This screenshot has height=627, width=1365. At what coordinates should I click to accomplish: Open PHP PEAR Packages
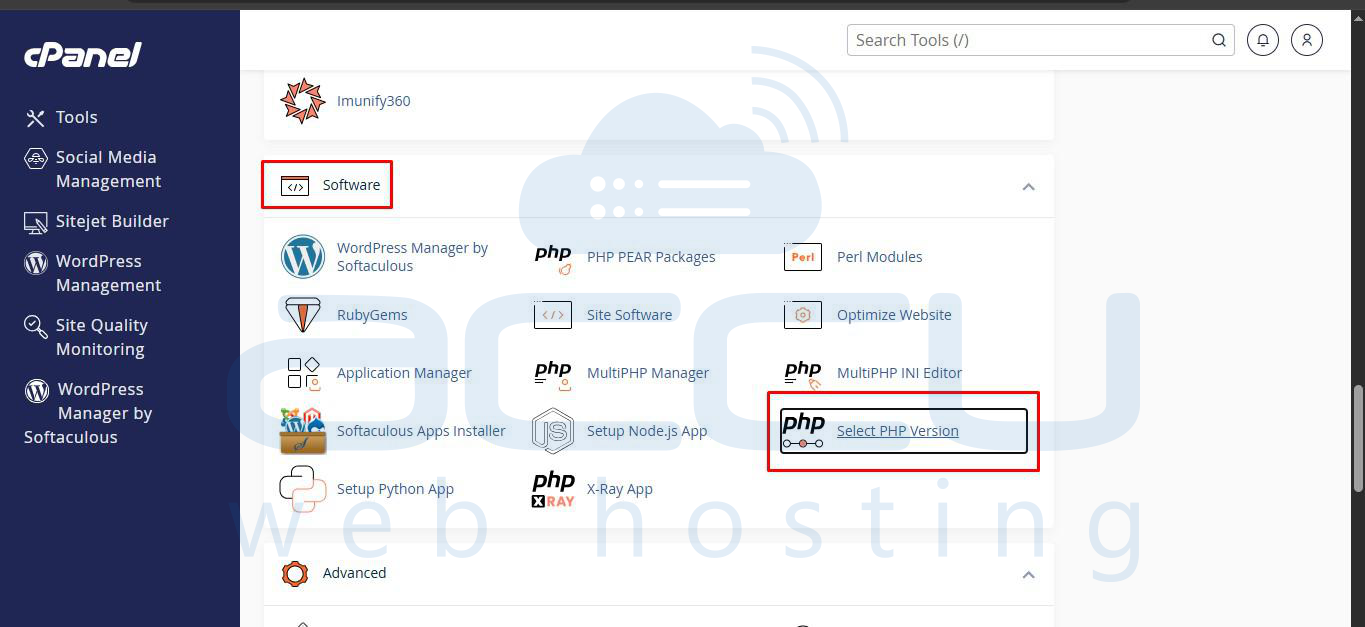click(x=651, y=257)
